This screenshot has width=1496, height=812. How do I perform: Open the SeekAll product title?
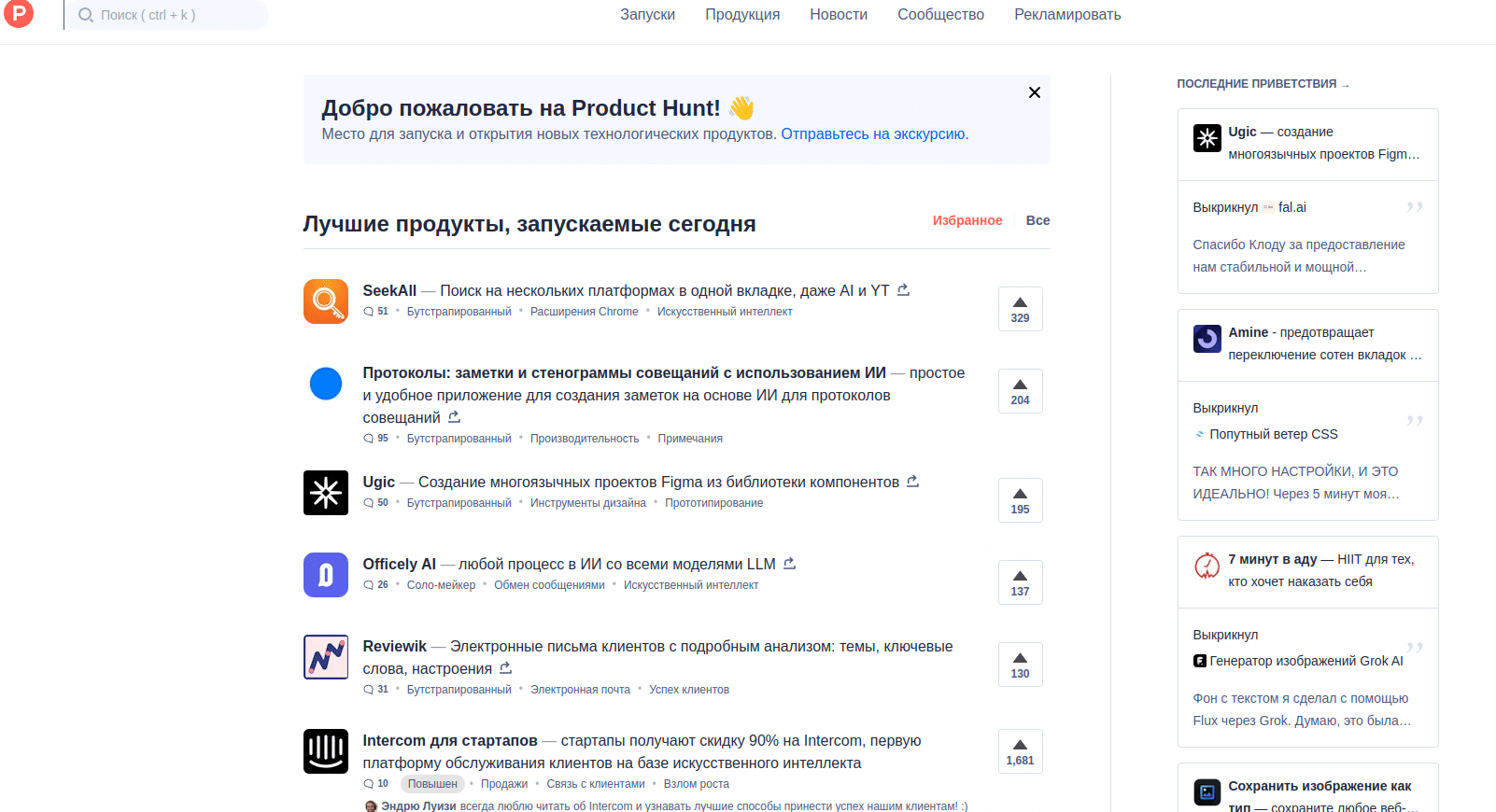[389, 290]
